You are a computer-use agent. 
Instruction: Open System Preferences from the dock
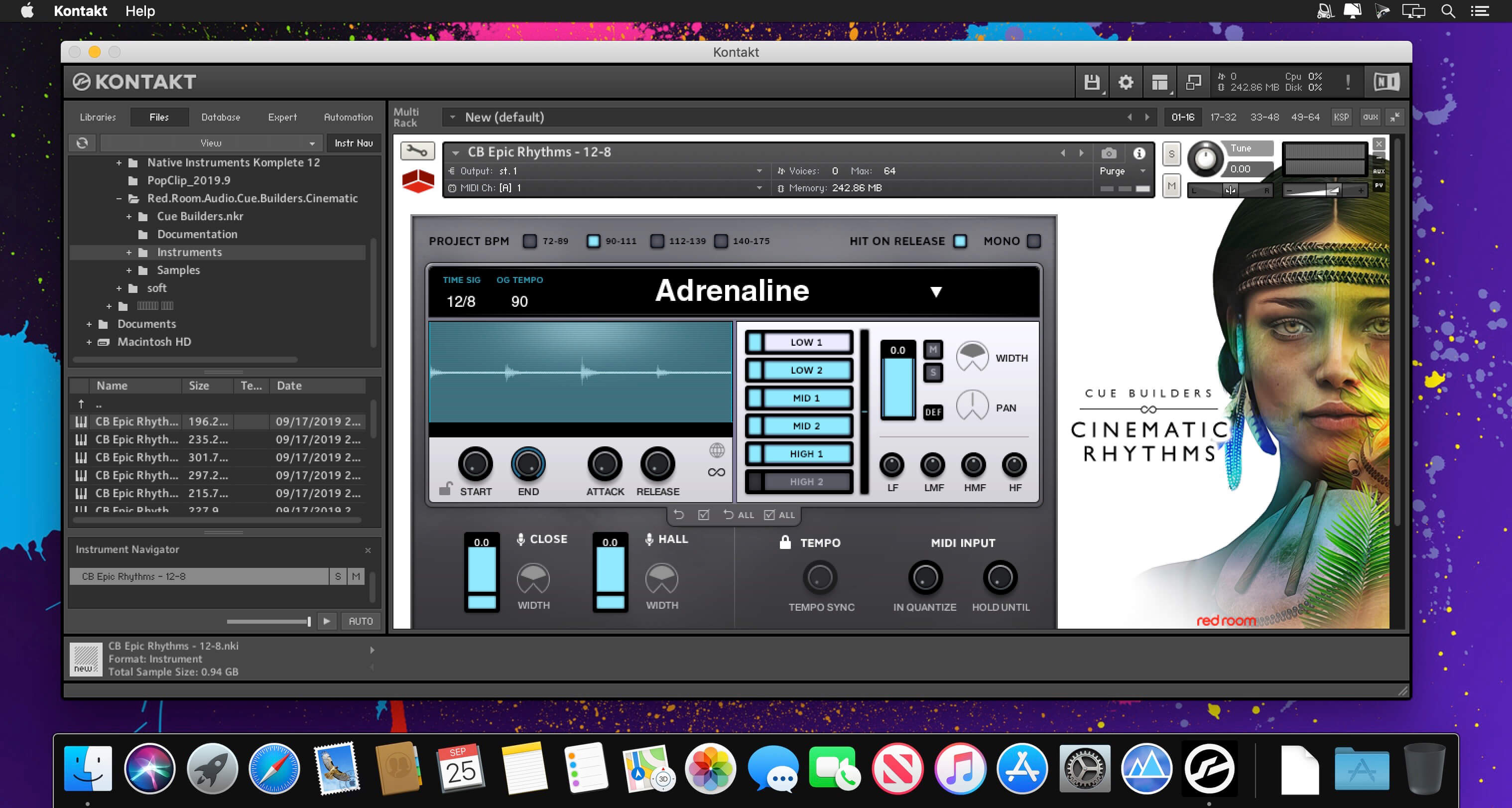click(1084, 768)
